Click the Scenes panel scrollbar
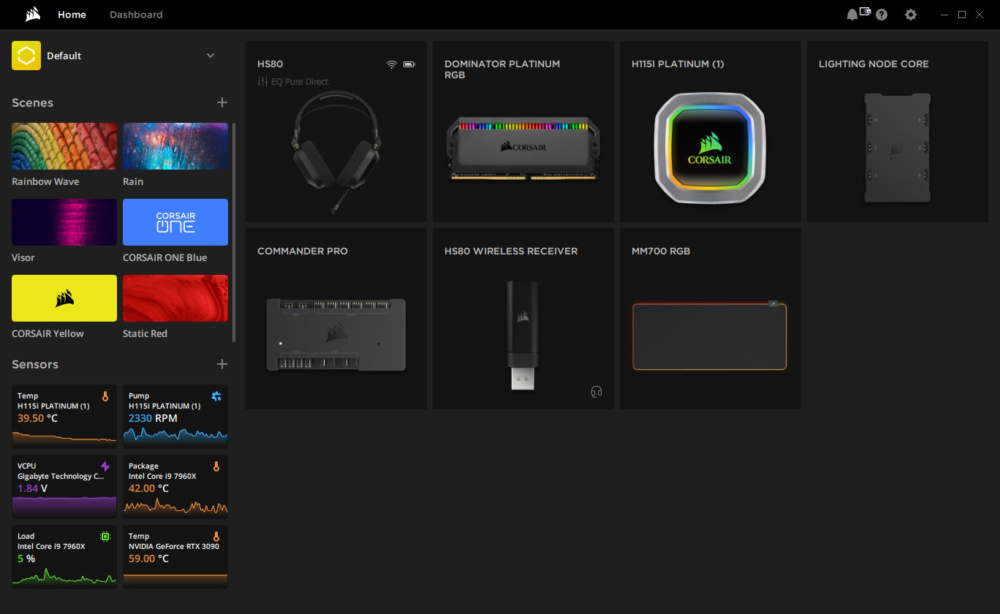1000x614 pixels. point(234,233)
